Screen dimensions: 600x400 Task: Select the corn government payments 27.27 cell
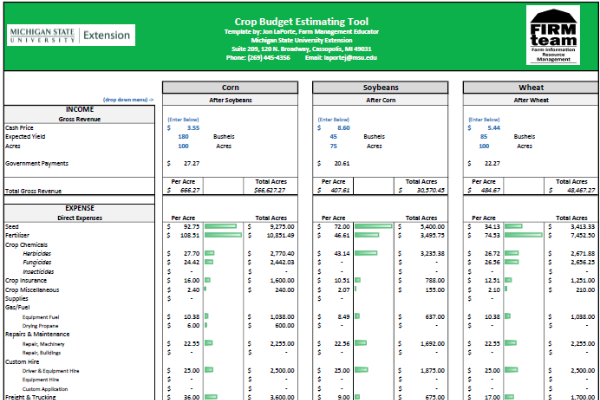(190, 163)
